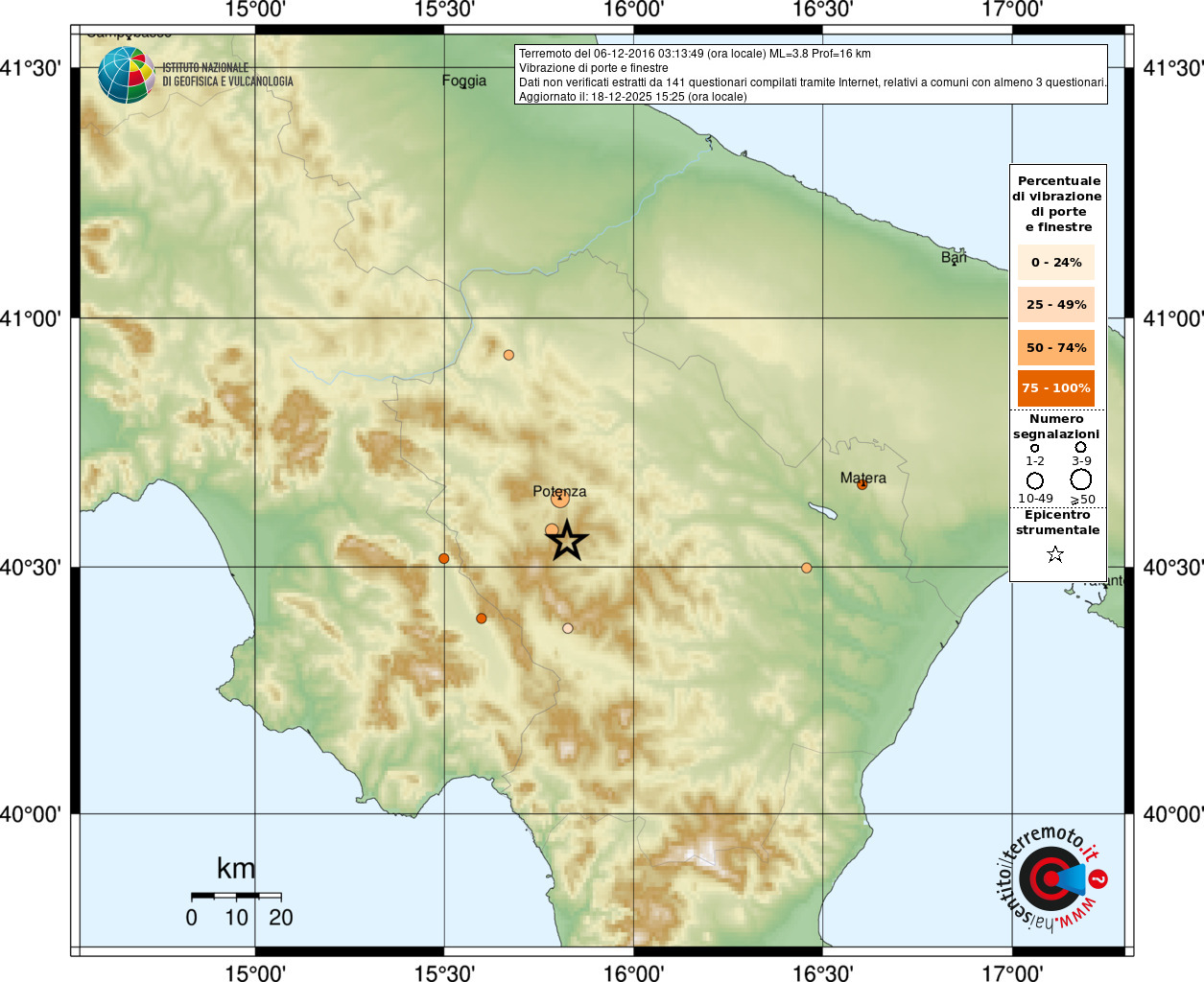This screenshot has height=982, width=1204.
Task: Select the Matera report marker
Action: 862,484
